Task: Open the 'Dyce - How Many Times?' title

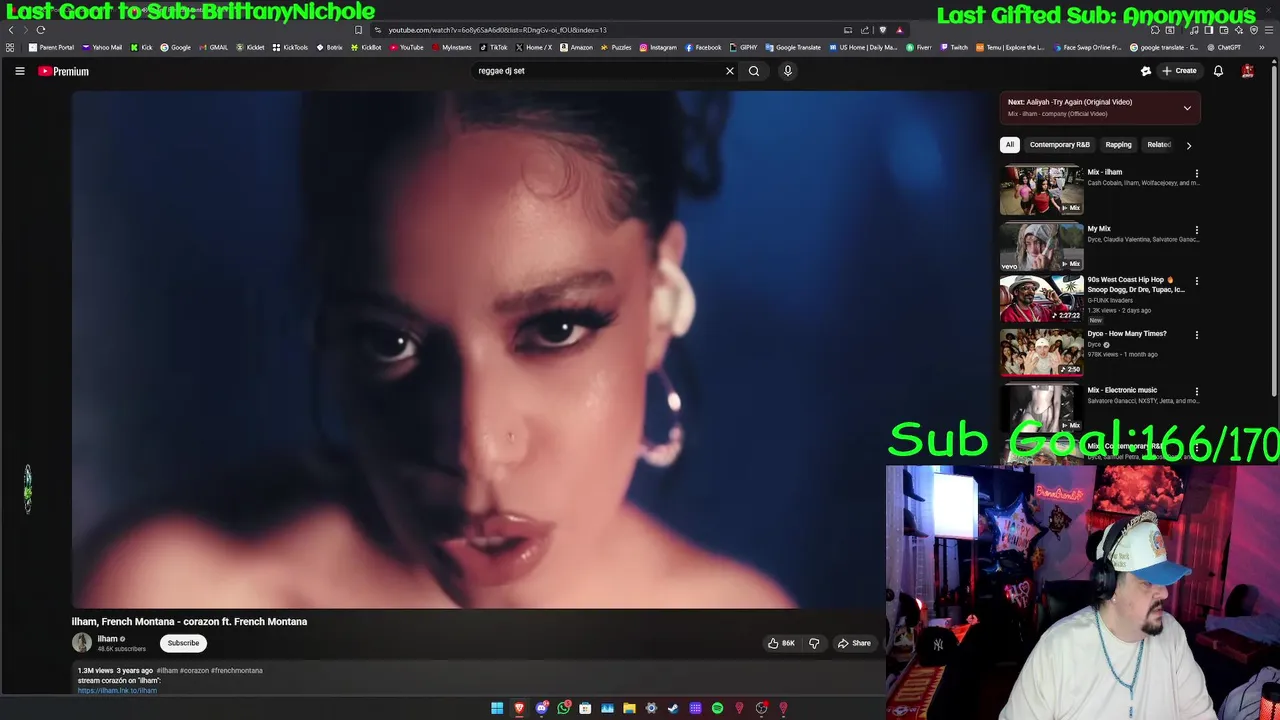Action: (x=1127, y=334)
